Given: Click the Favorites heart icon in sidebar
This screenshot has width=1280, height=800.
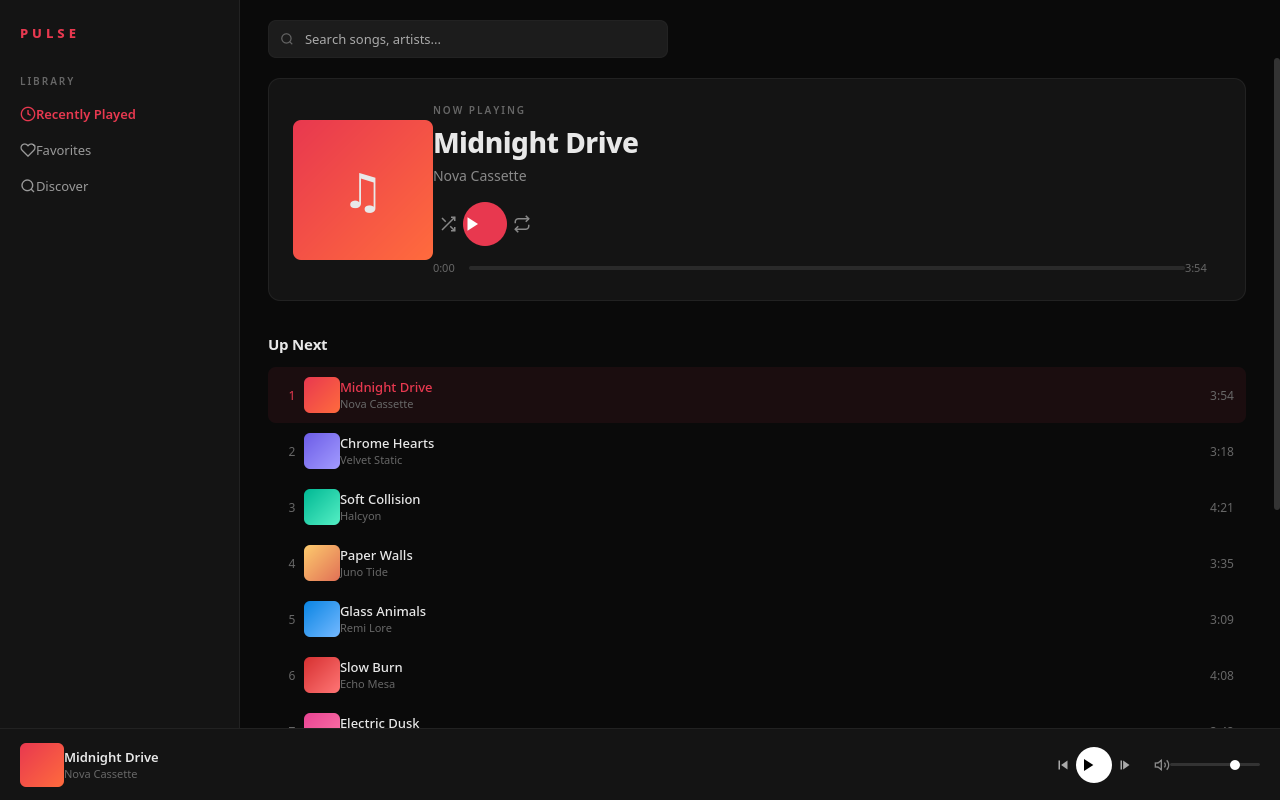Looking at the screenshot, I should pos(26,150).
